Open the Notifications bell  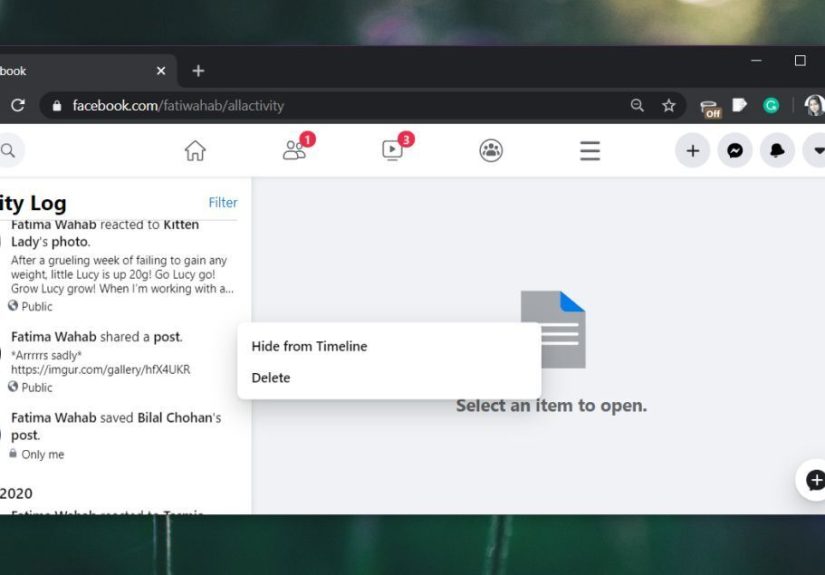coord(777,151)
